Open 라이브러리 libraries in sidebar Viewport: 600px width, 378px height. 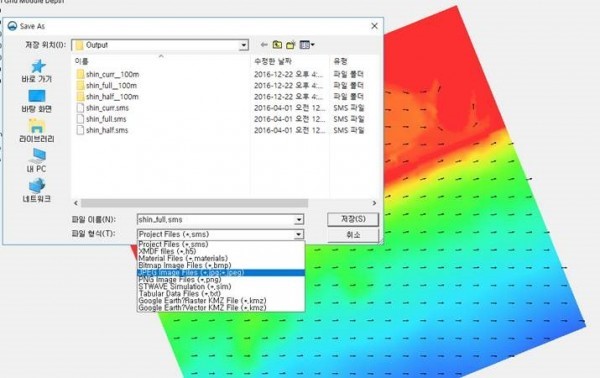[x=37, y=131]
